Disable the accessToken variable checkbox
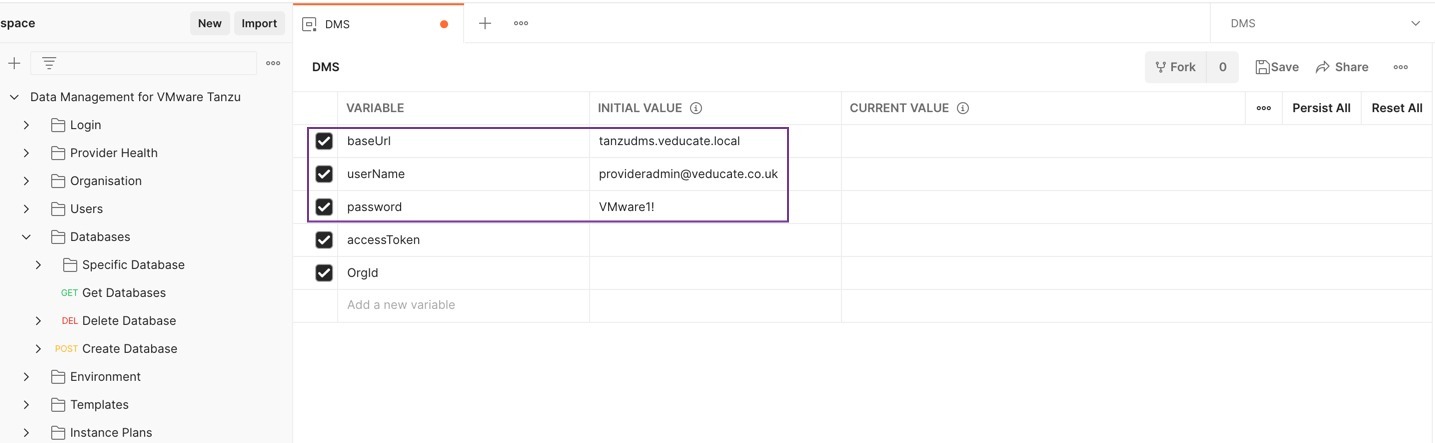Screen dimensions: 1435x443 [324, 240]
